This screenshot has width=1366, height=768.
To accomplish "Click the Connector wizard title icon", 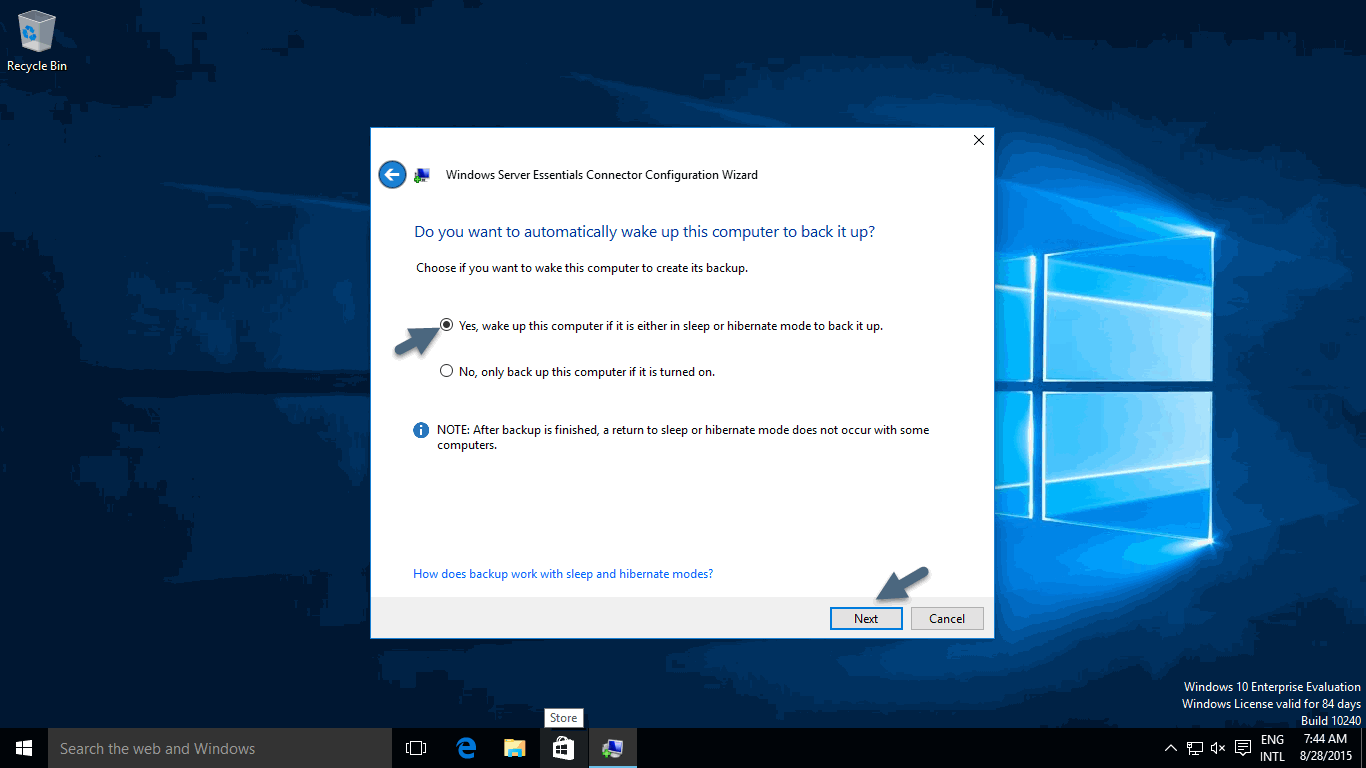I will pos(422,175).
